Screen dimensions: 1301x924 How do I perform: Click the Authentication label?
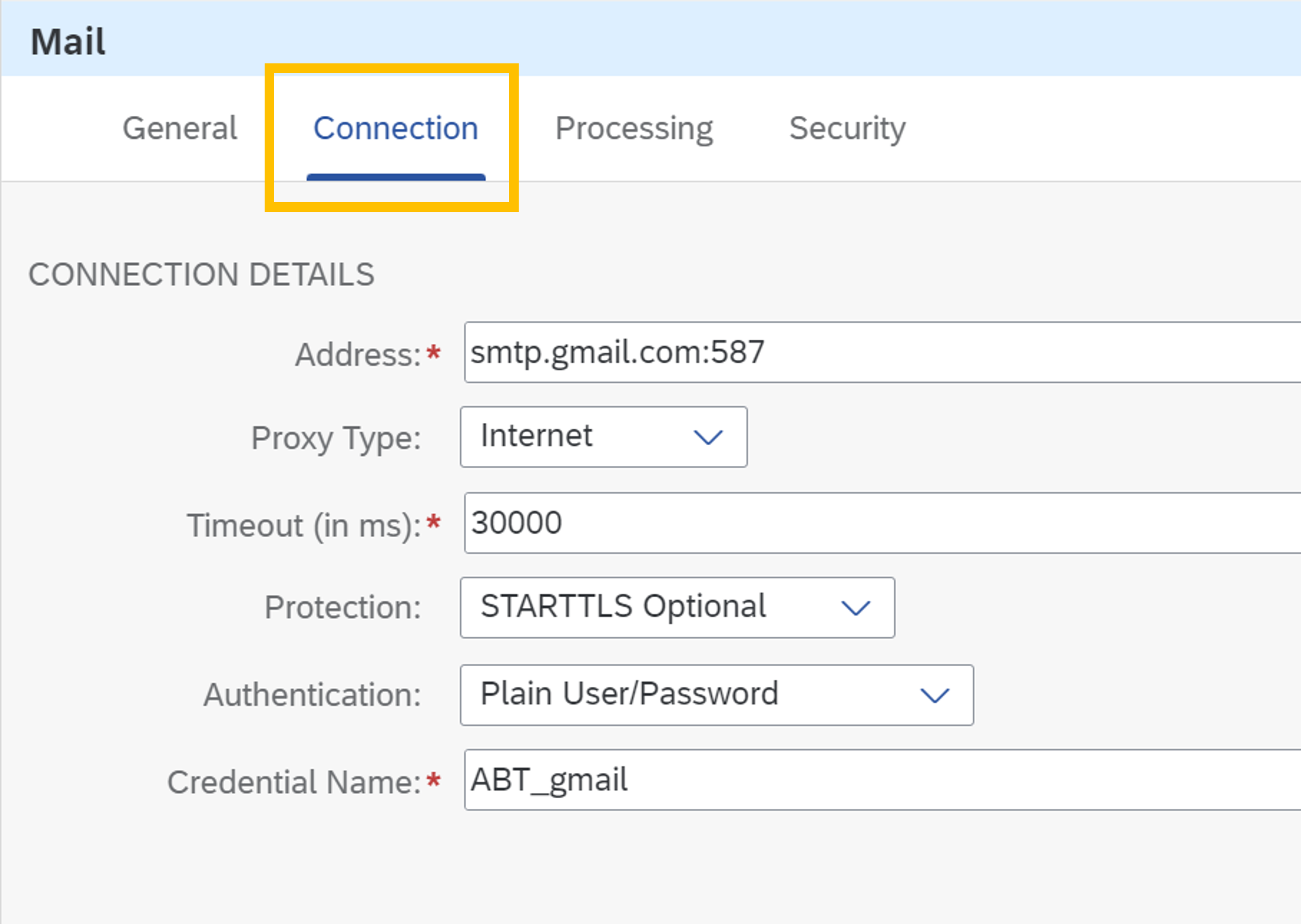pyautogui.click(x=312, y=695)
